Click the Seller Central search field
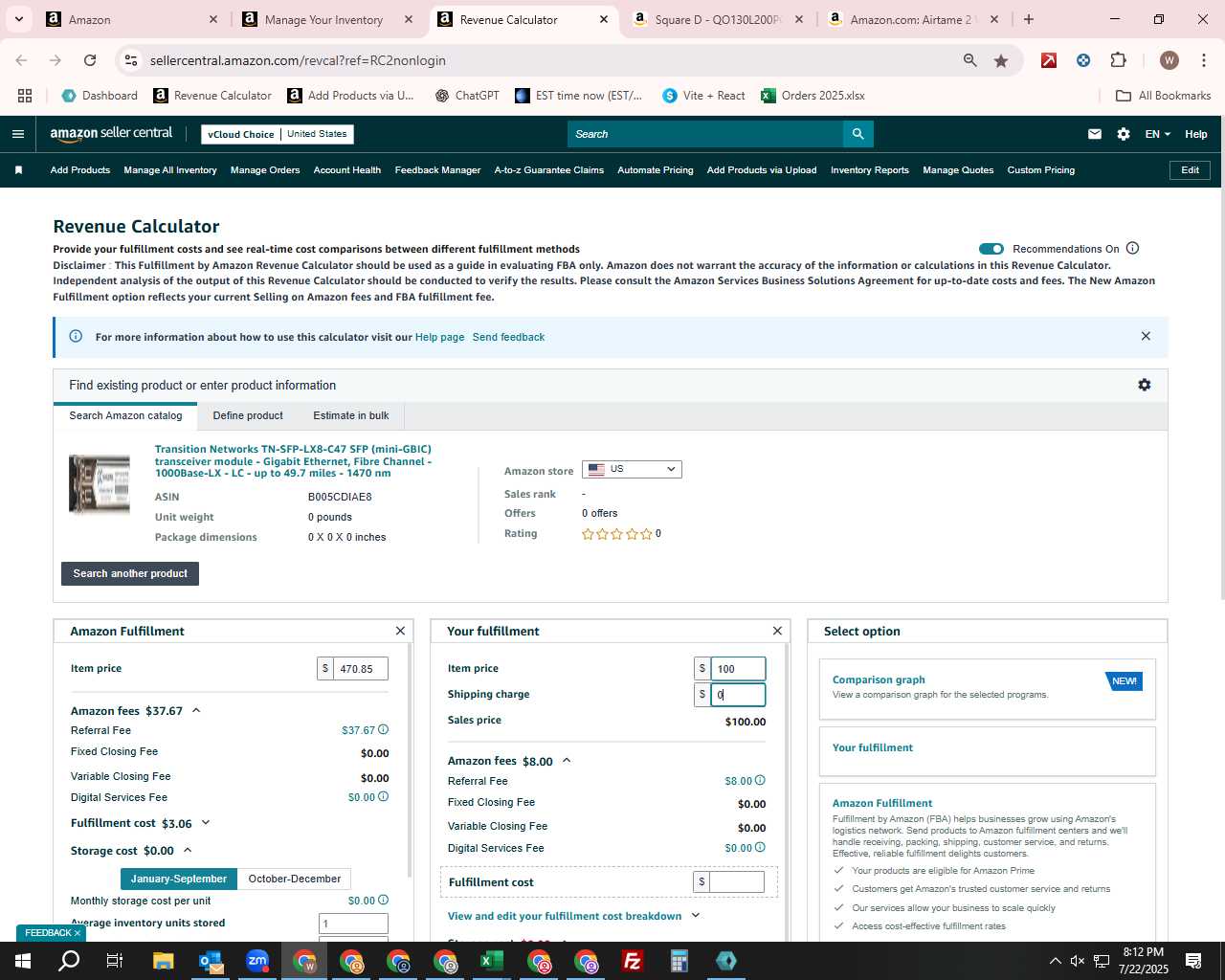Viewport: 1225px width, 980px height. click(x=704, y=134)
